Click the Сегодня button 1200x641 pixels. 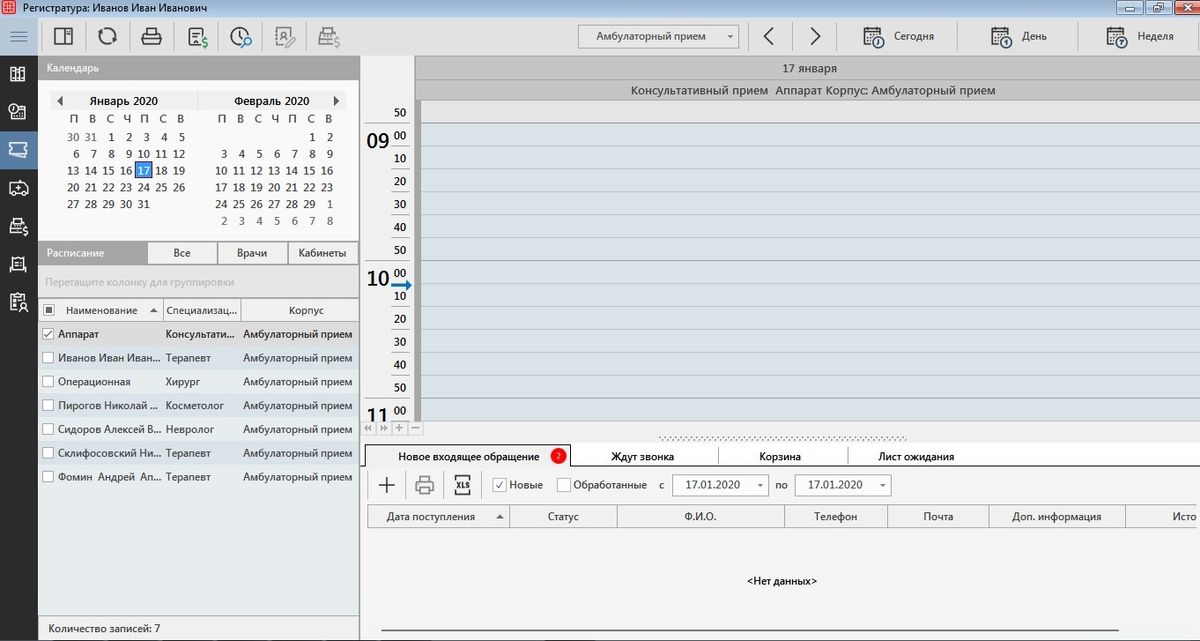tap(897, 36)
